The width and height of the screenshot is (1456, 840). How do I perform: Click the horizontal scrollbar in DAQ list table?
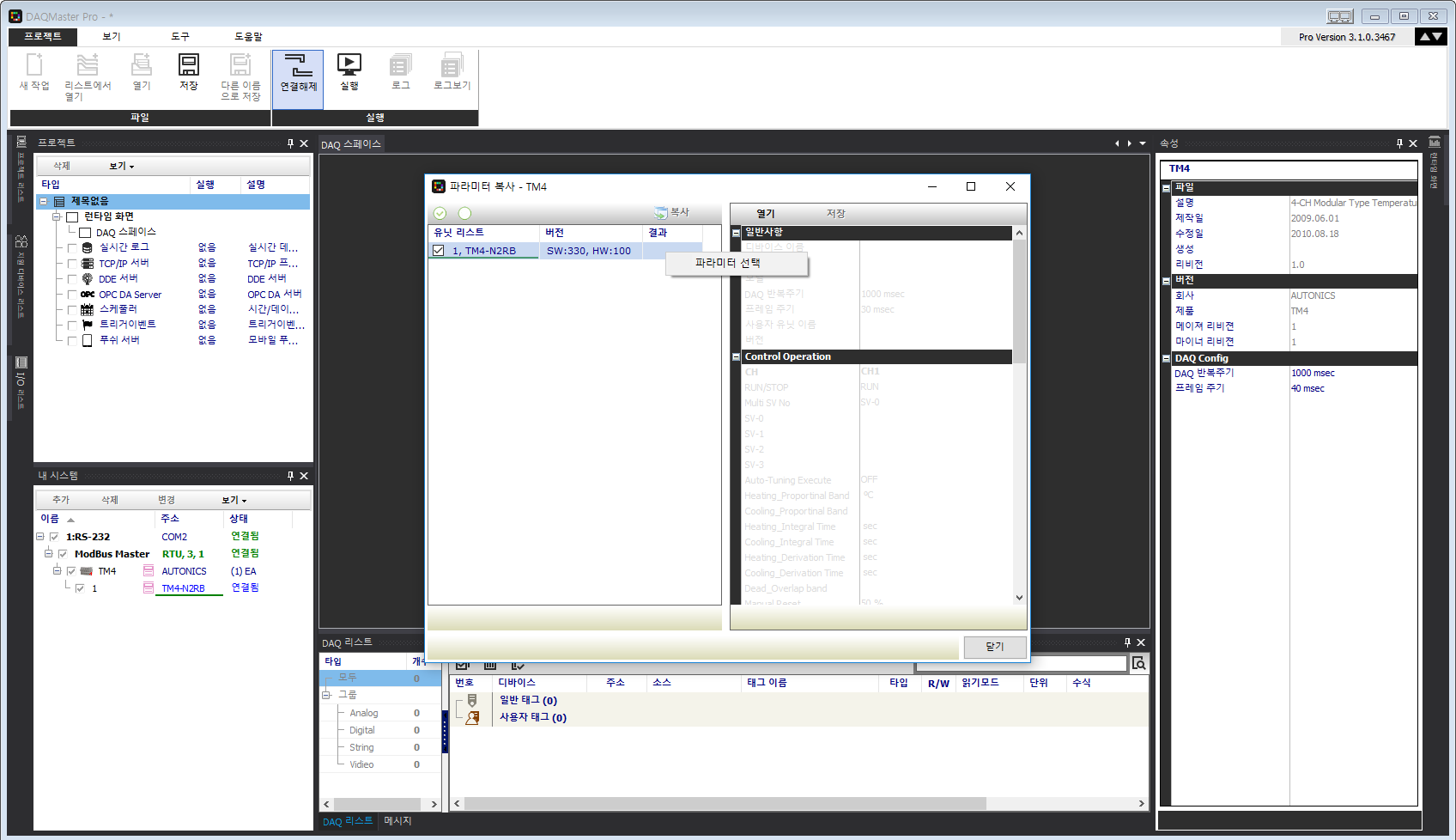click(x=725, y=804)
